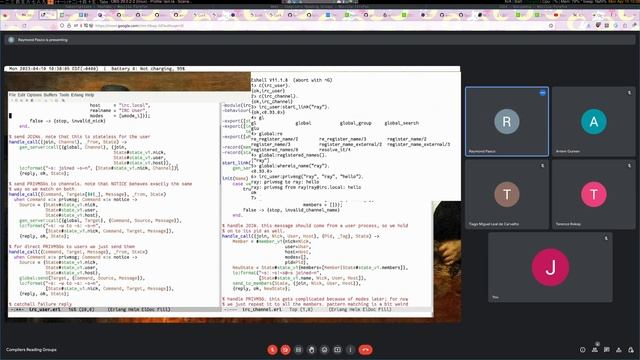The width and height of the screenshot is (640, 360).
Task: Open the More options three-dot menu
Action: pyautogui.click(x=350, y=350)
